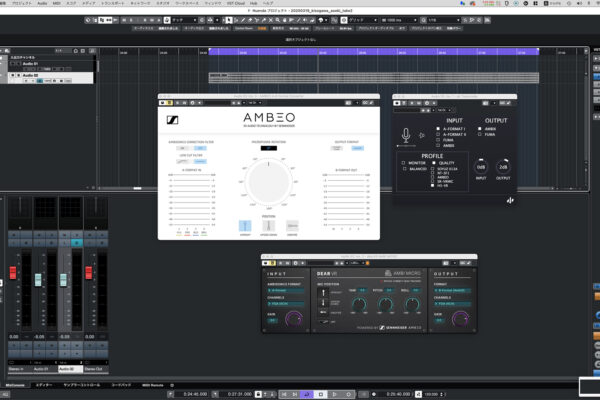Click the Stop button in the transport bar
The image size is (600, 400).
[321, 394]
